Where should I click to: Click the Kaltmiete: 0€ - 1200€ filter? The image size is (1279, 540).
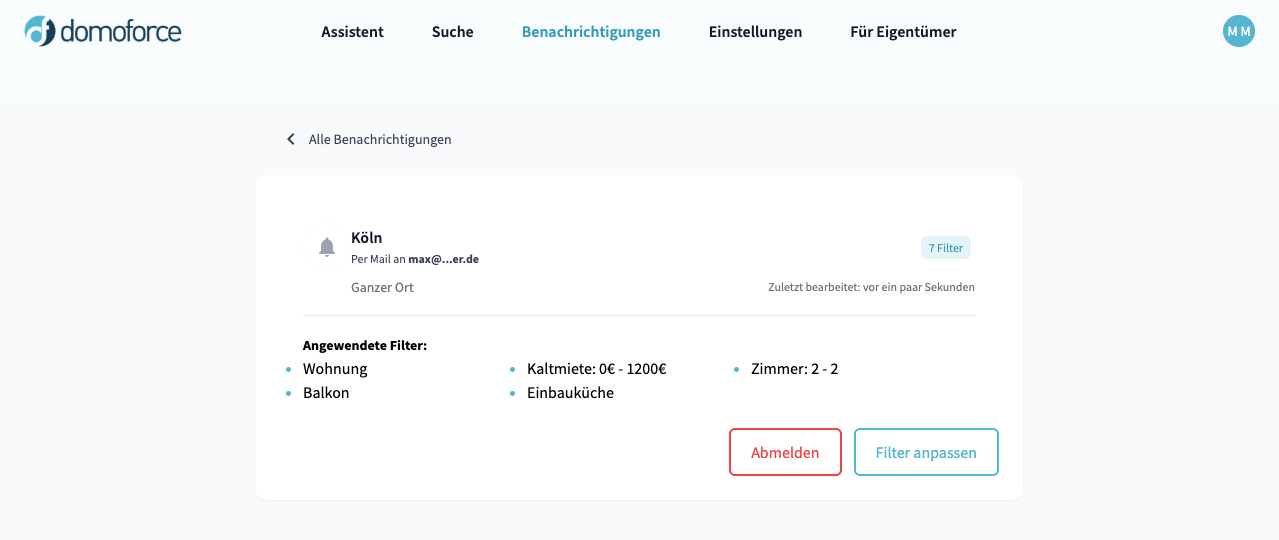click(596, 369)
